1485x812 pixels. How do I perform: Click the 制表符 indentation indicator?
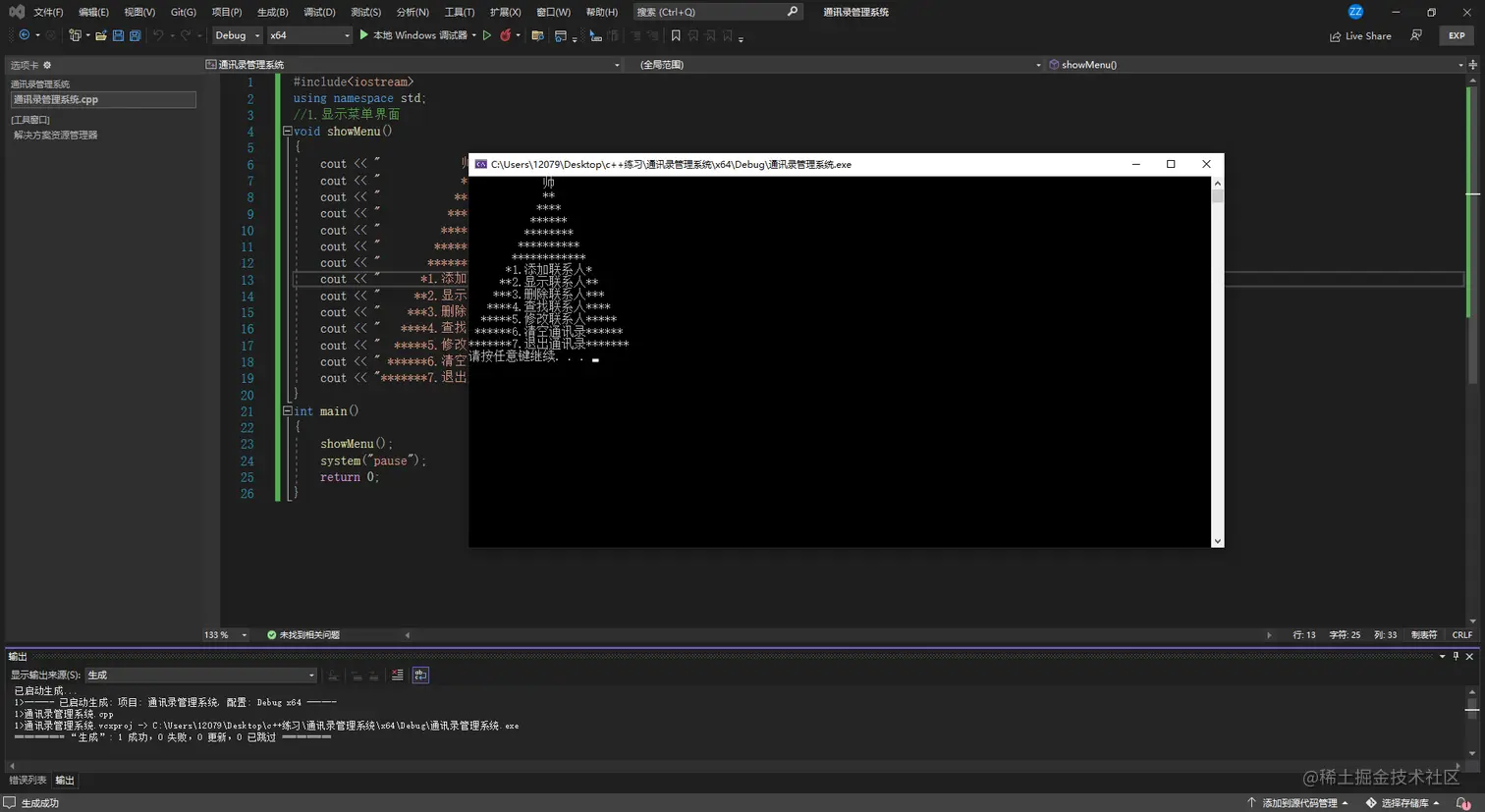(x=1424, y=635)
